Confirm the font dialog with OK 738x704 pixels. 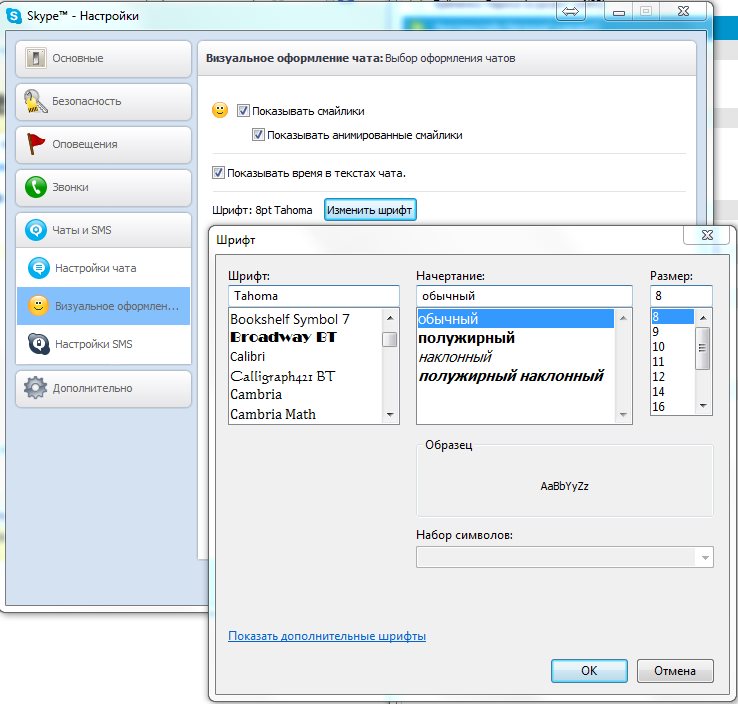click(589, 671)
